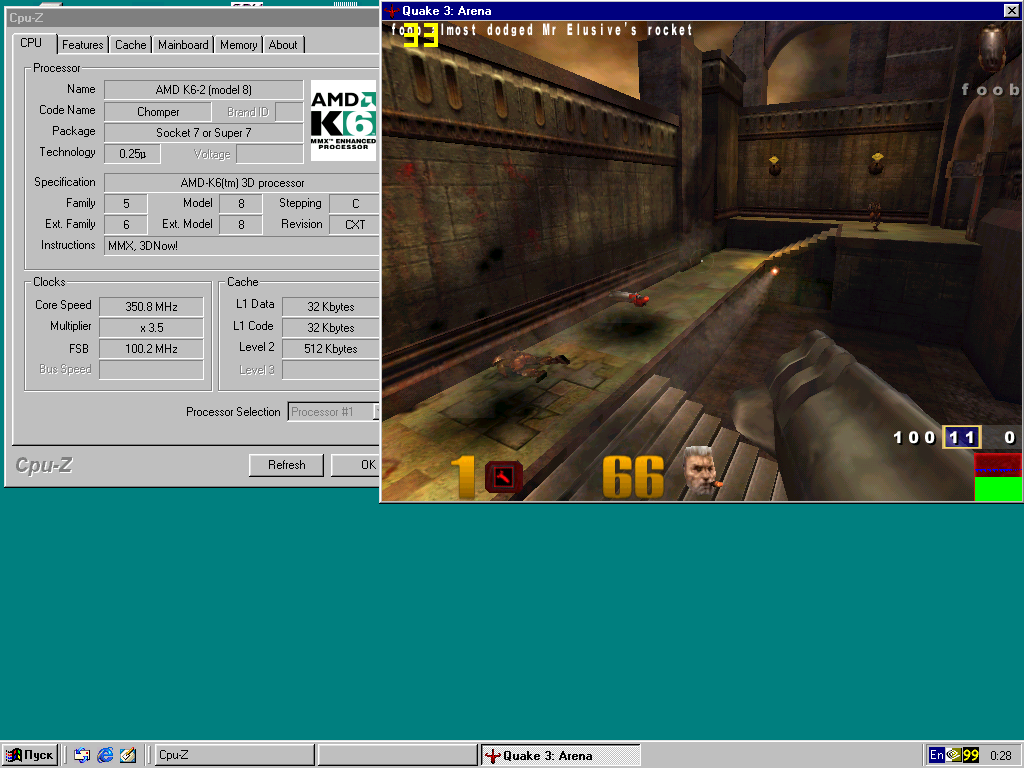Click the Revision value CXT
This screenshot has width=1024, height=768.
tap(355, 225)
